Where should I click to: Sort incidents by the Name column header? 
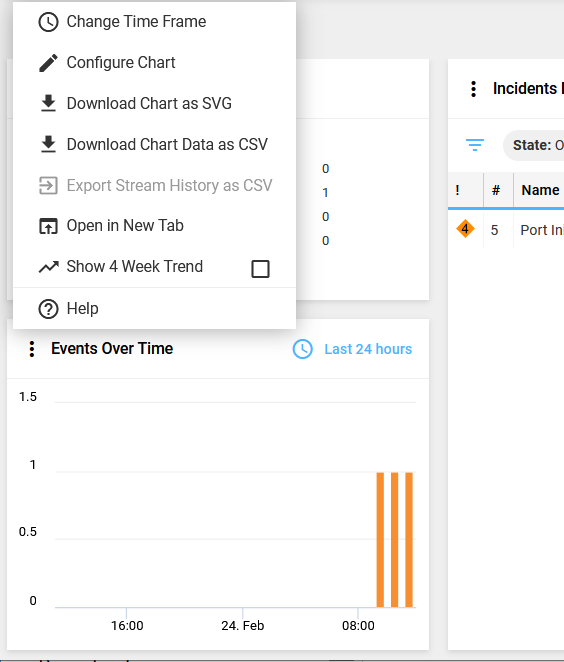click(x=540, y=190)
